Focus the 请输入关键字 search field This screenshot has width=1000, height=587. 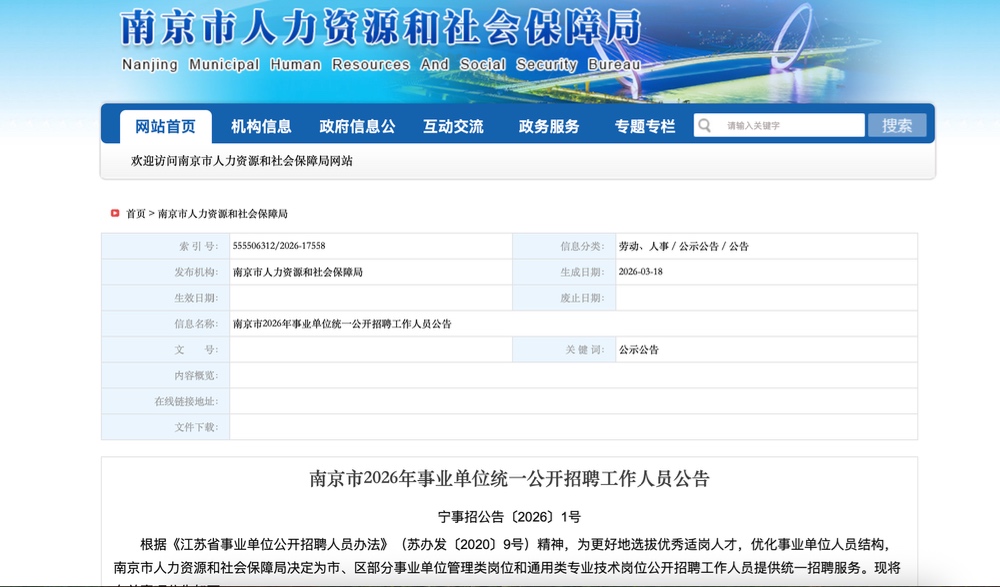(790, 126)
